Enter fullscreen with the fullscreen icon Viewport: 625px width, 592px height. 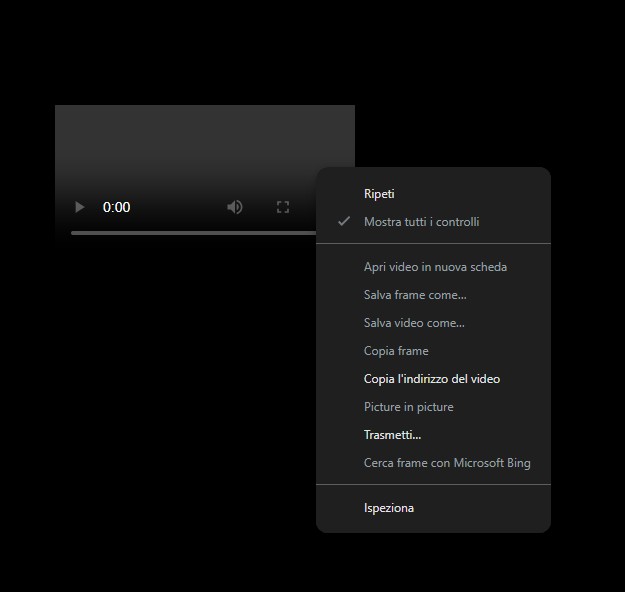pyautogui.click(x=283, y=207)
